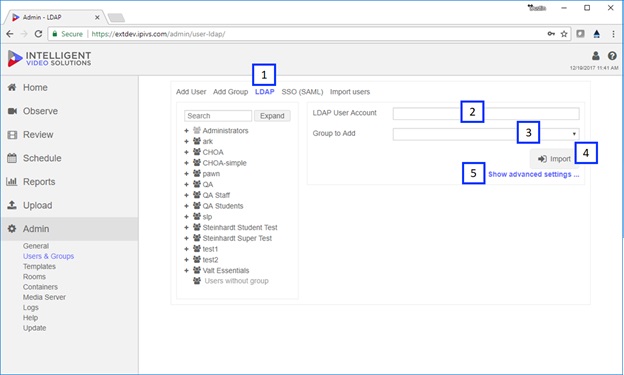624x375 pixels.
Task: Click the extension icon beside the star
Action: (581, 34)
